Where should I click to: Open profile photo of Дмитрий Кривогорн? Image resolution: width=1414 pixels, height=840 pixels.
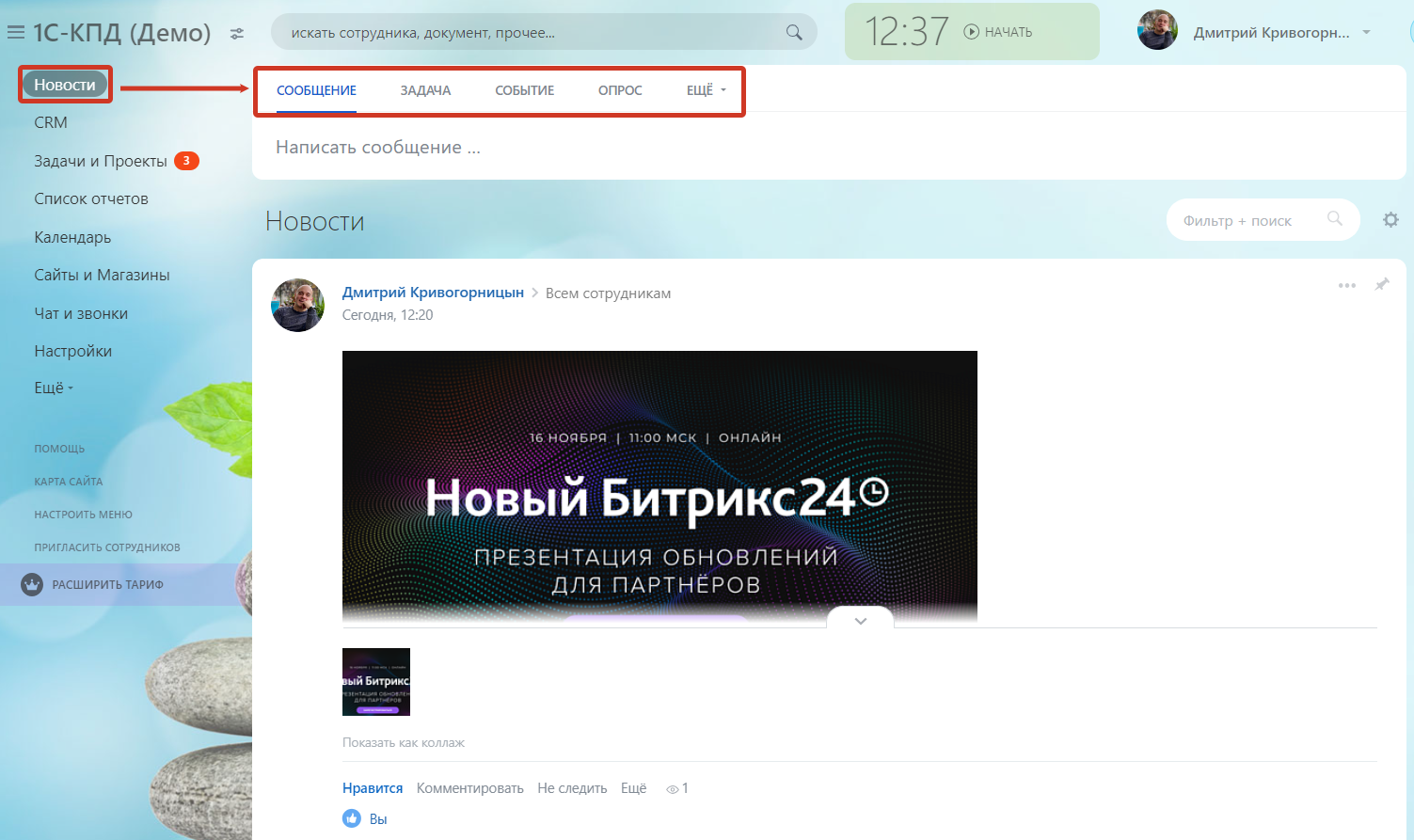point(1157,30)
